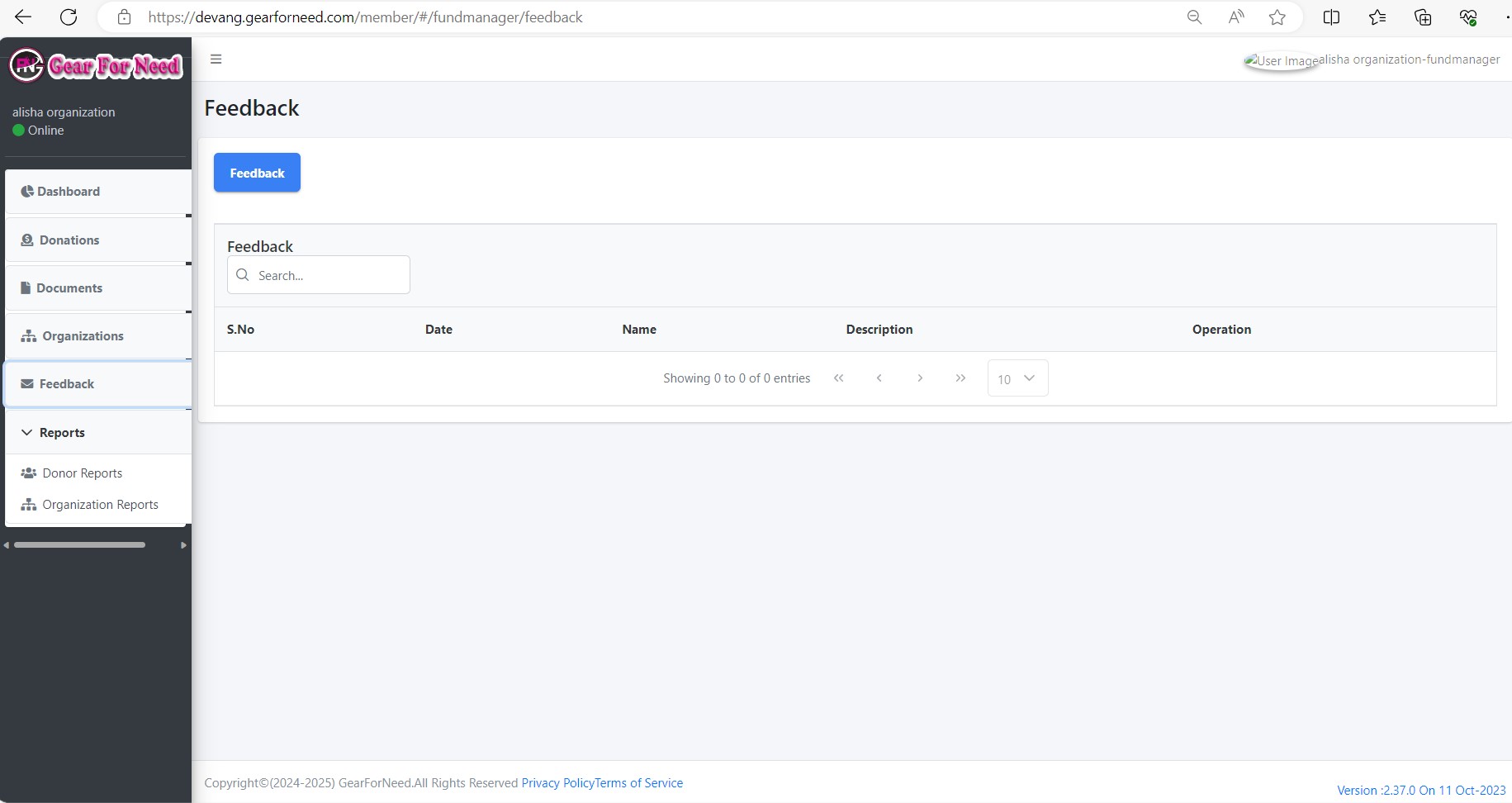Focus the Search input field
1512x803 pixels.
[x=319, y=275]
